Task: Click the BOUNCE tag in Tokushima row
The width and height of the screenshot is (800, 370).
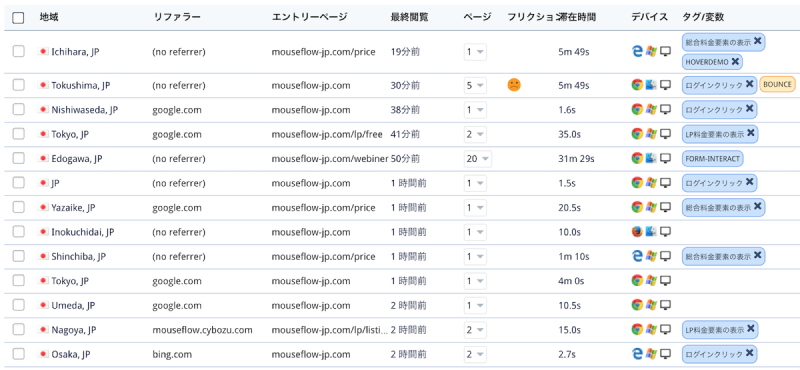Action: [778, 85]
